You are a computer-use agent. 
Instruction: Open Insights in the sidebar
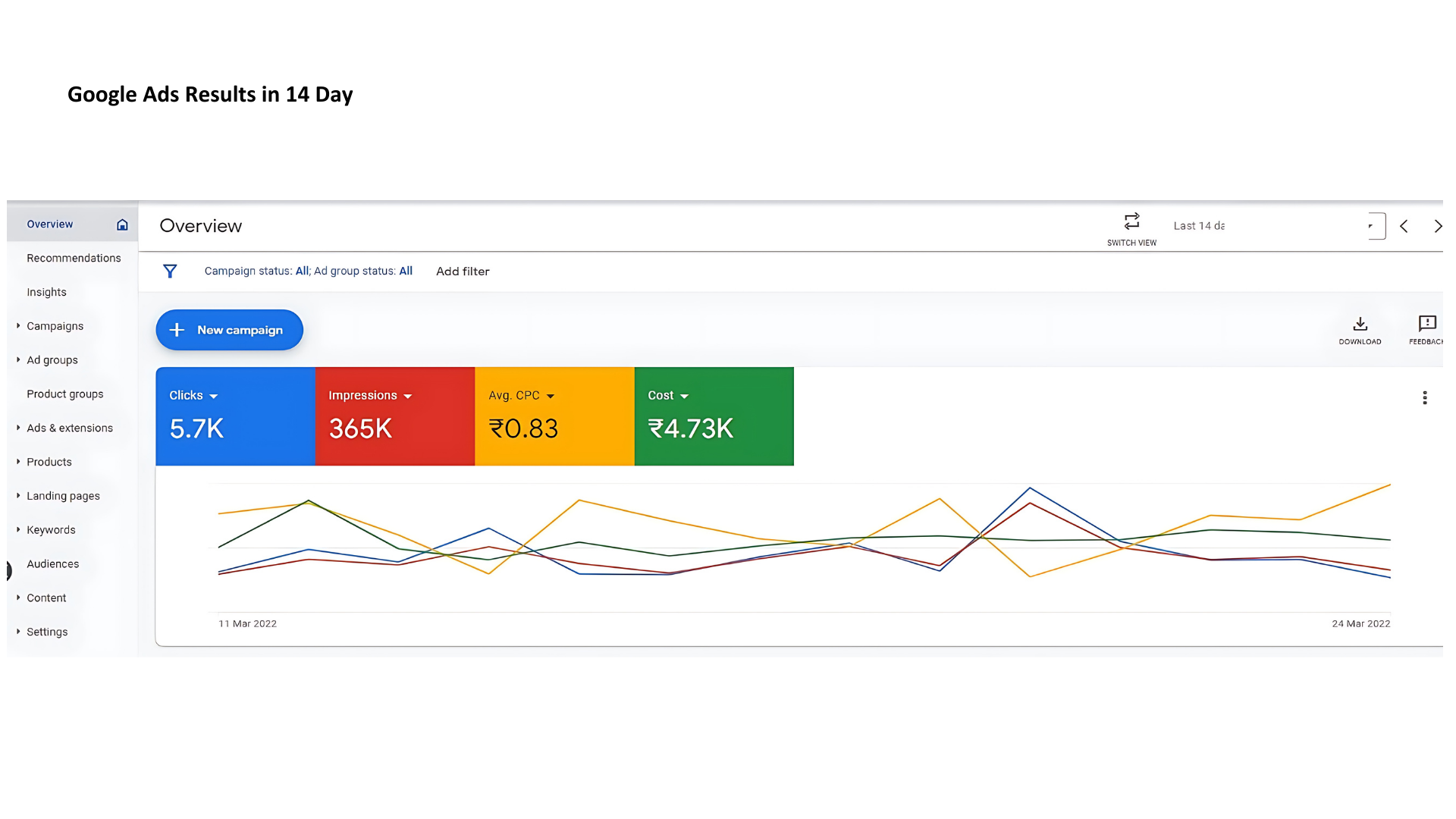click(46, 293)
